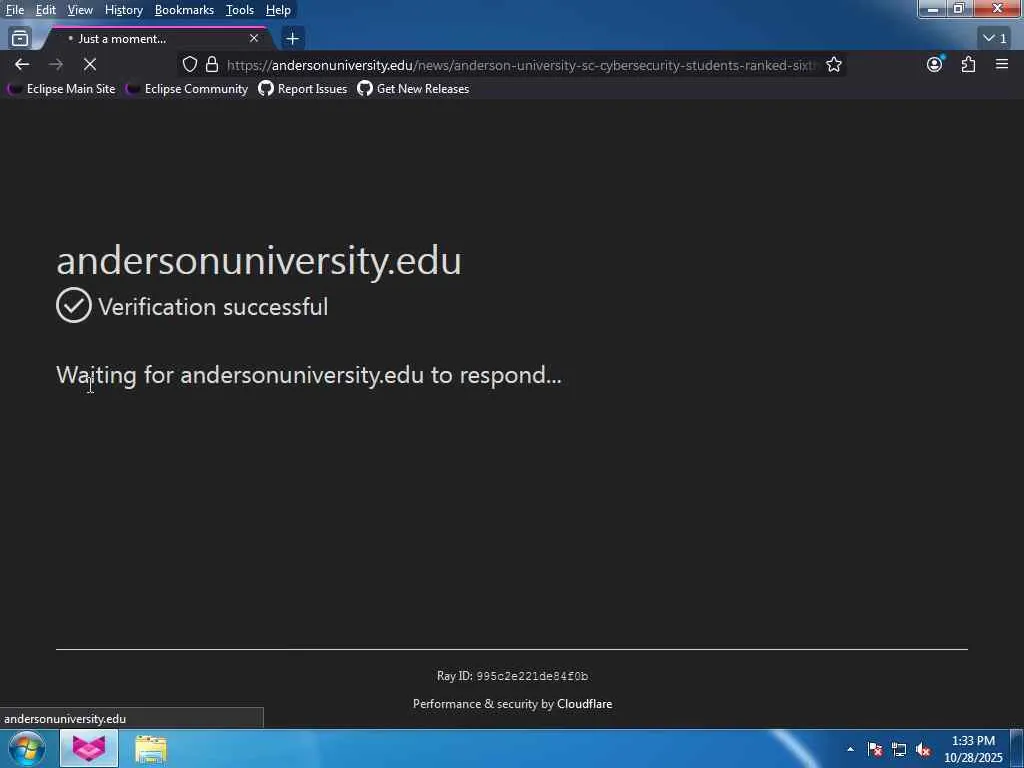Open a new tab with the plus button
The image size is (1024, 768).
[x=293, y=39]
